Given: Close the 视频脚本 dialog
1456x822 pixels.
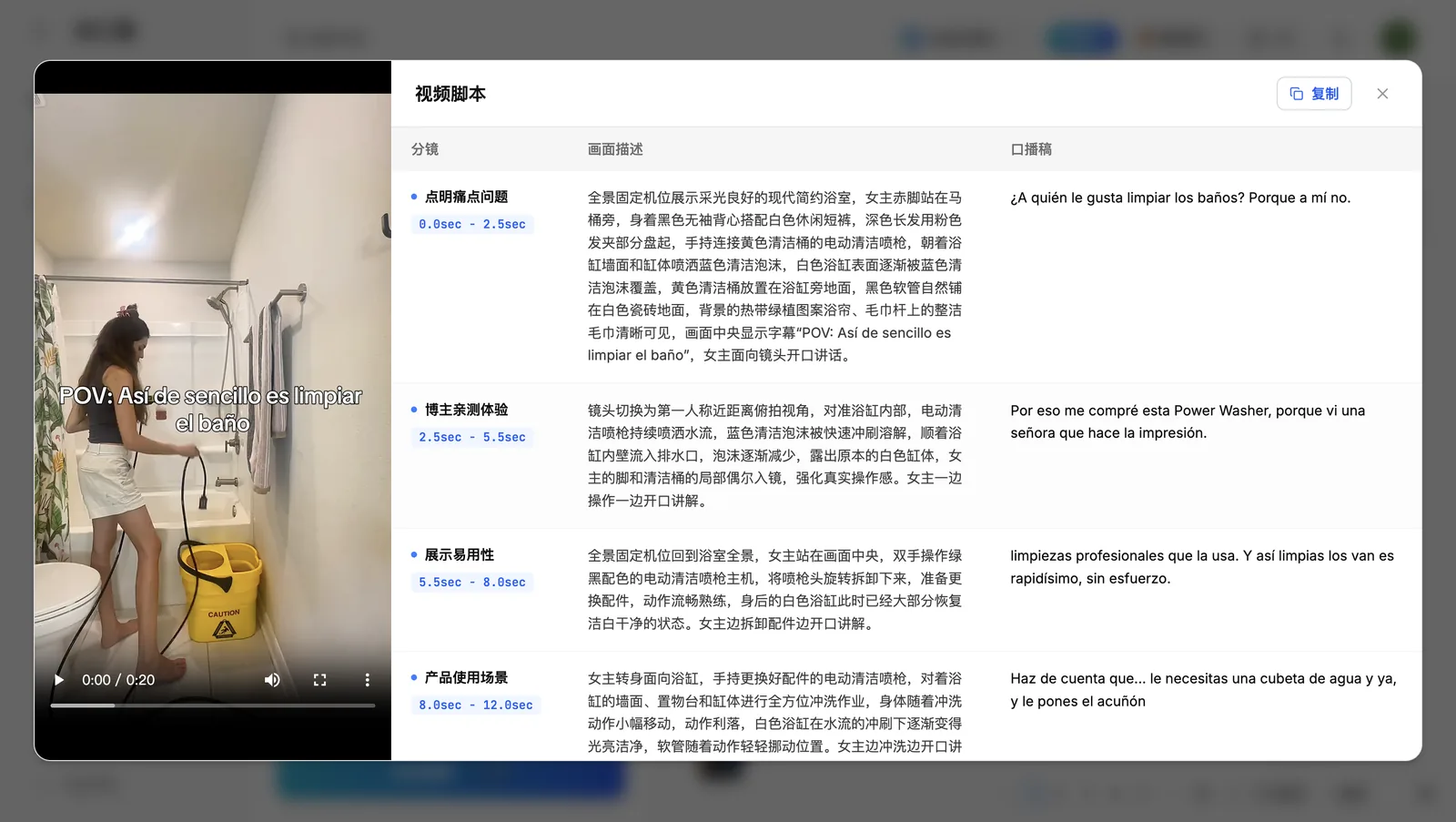Looking at the screenshot, I should click(x=1382, y=94).
